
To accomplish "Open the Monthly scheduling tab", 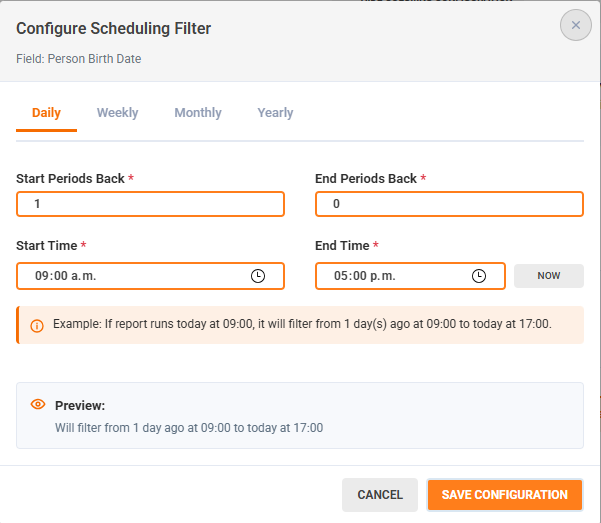I will coord(198,113).
